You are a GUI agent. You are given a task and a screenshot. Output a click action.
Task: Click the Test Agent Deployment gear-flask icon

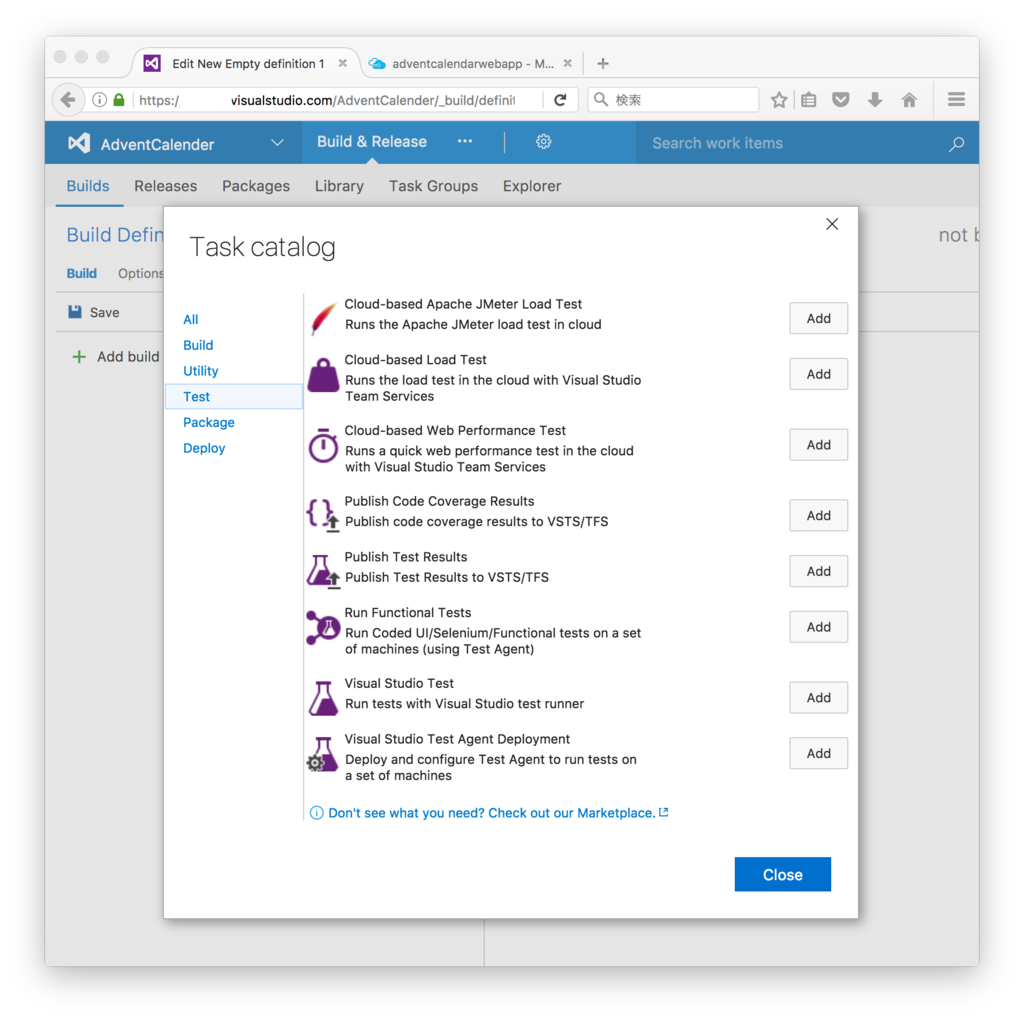323,754
